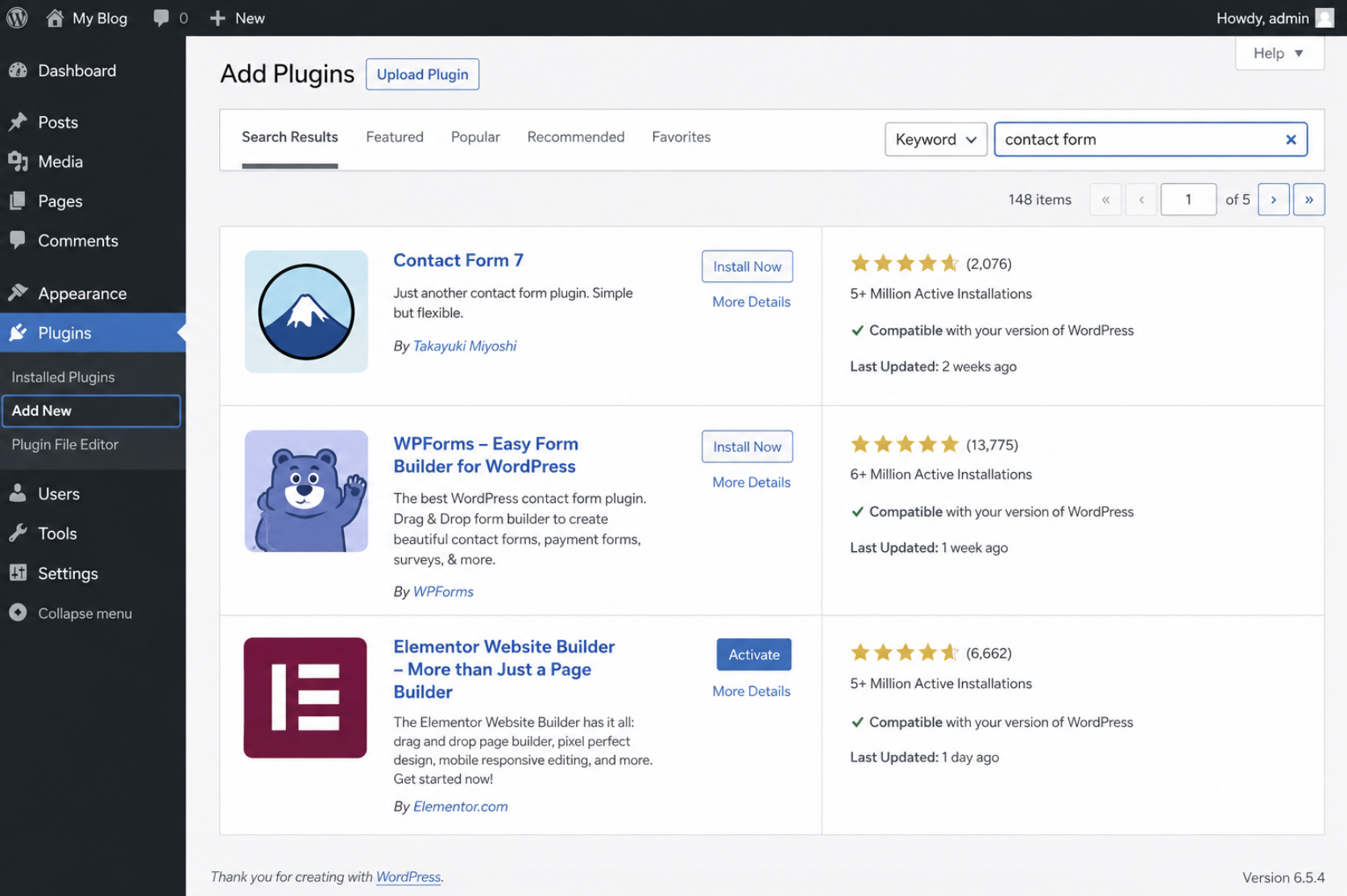
Task: Click Elementor star rating
Action: [904, 653]
